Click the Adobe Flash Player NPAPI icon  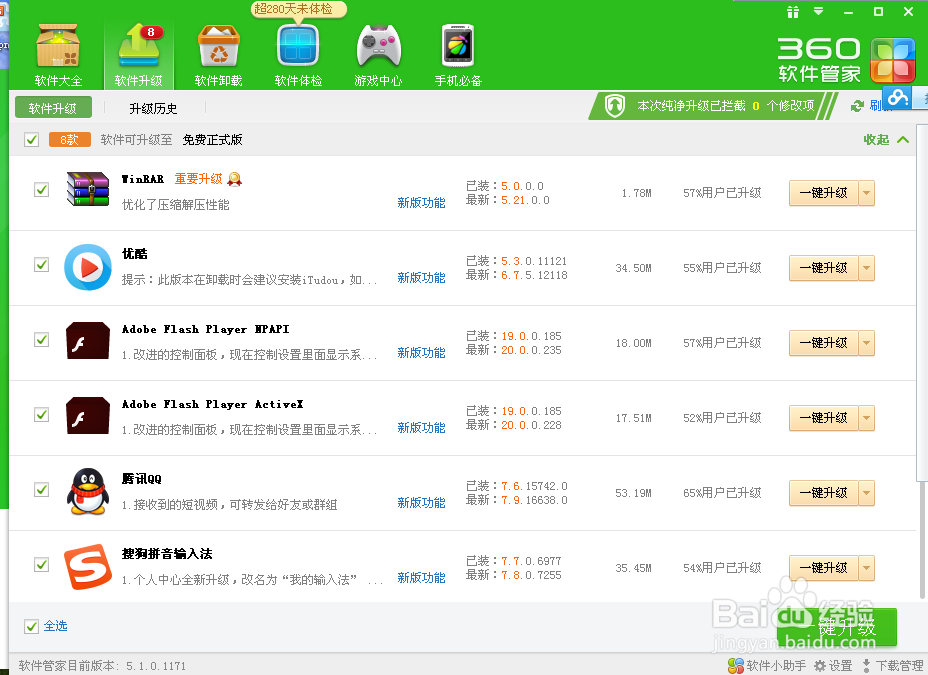pos(88,341)
